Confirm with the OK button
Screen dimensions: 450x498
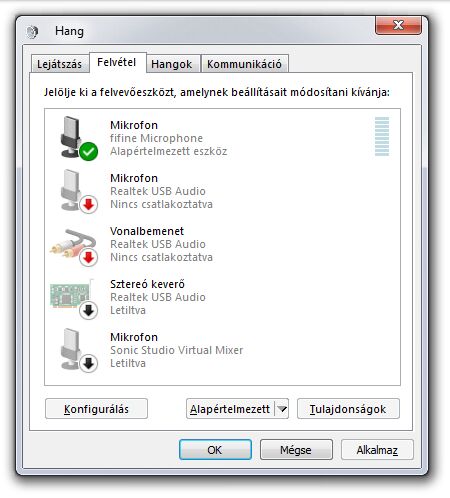pos(215,450)
